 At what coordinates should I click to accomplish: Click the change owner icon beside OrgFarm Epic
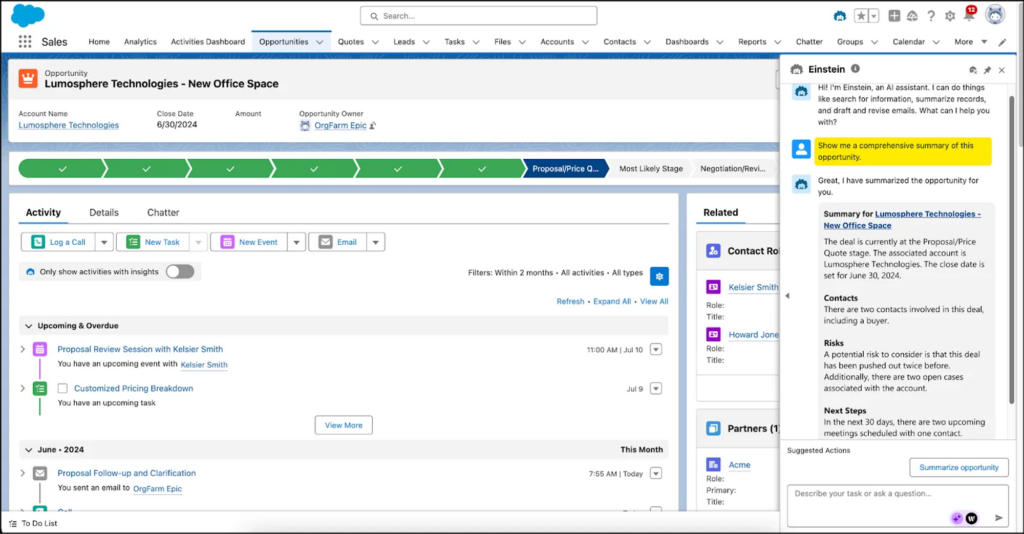pos(373,125)
